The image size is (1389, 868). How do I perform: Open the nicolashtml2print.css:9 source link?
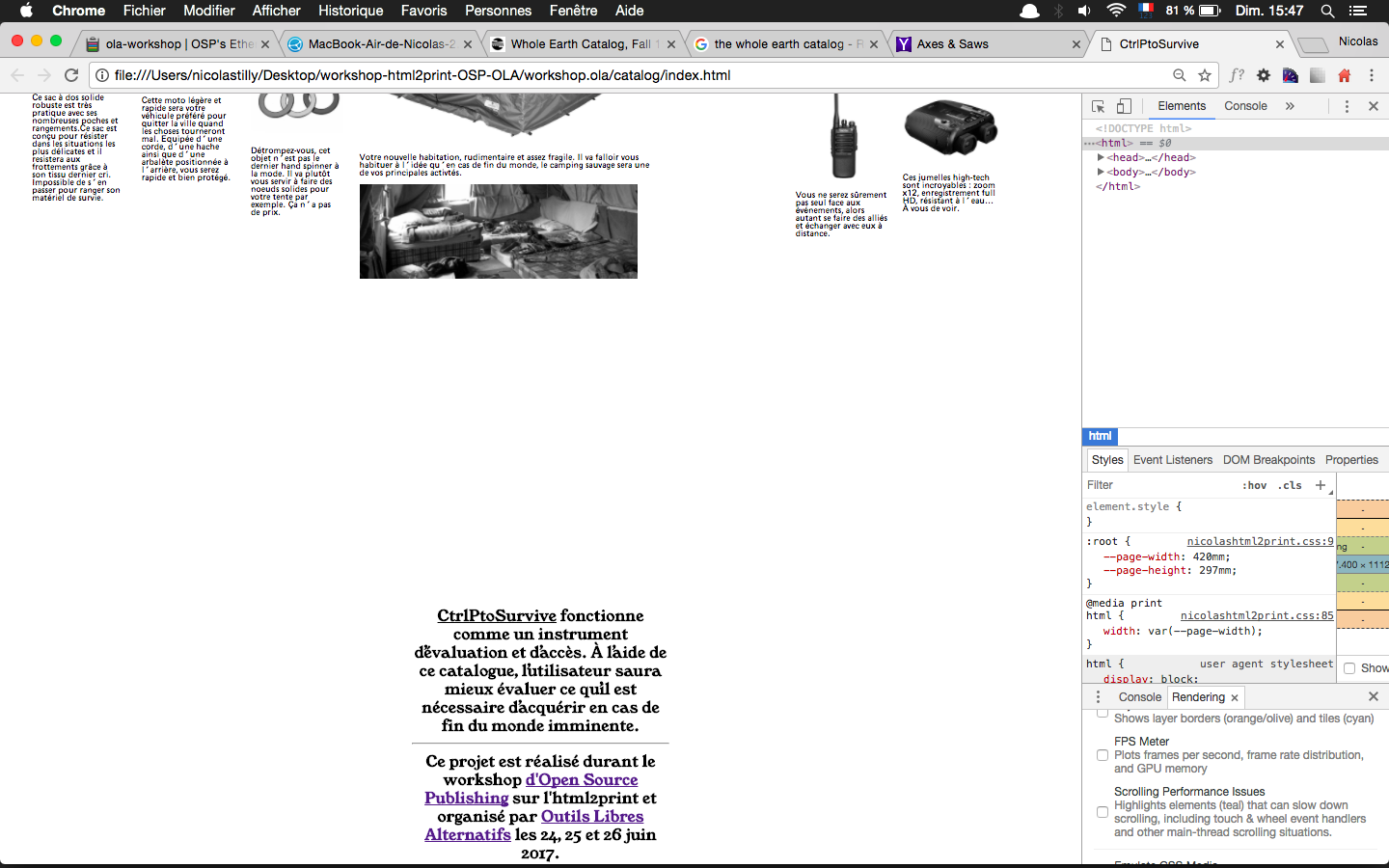(x=1260, y=541)
